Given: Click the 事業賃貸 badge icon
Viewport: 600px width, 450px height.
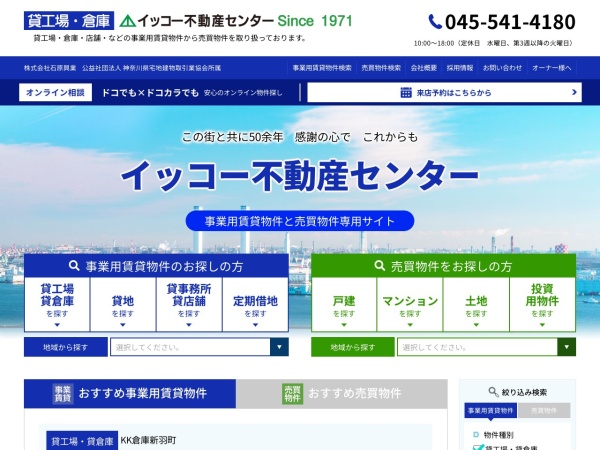Looking at the screenshot, I should pos(63,393).
